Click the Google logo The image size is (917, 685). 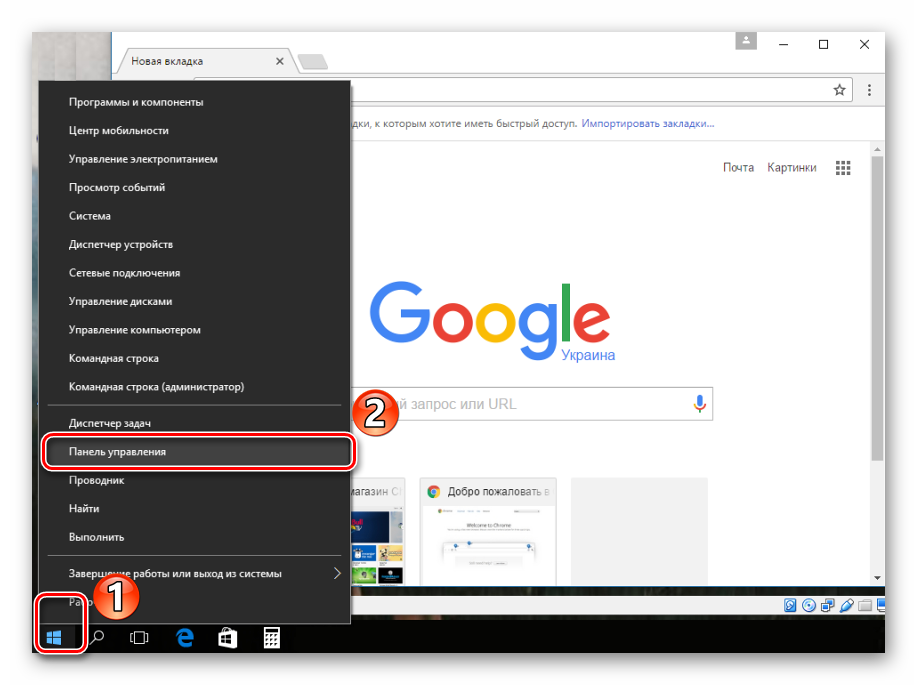490,321
